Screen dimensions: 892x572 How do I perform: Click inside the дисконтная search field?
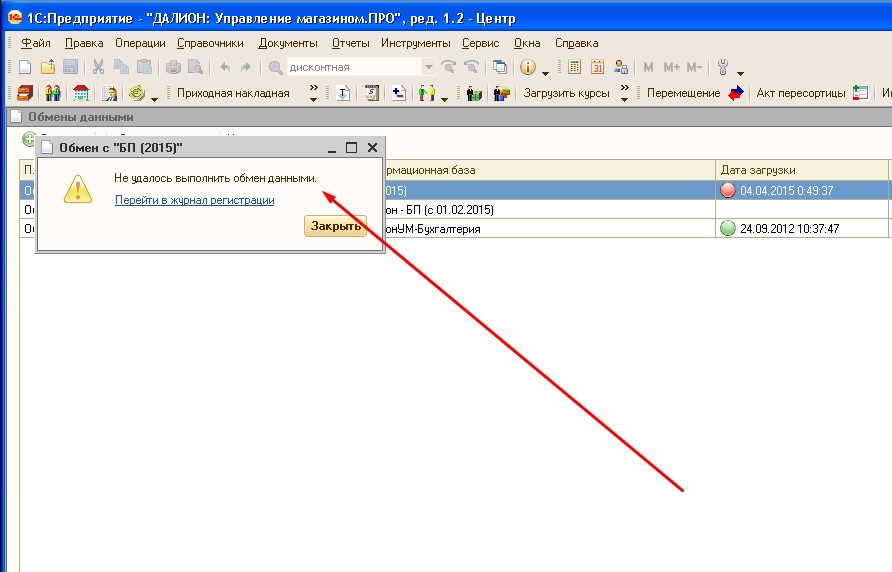click(x=350, y=67)
